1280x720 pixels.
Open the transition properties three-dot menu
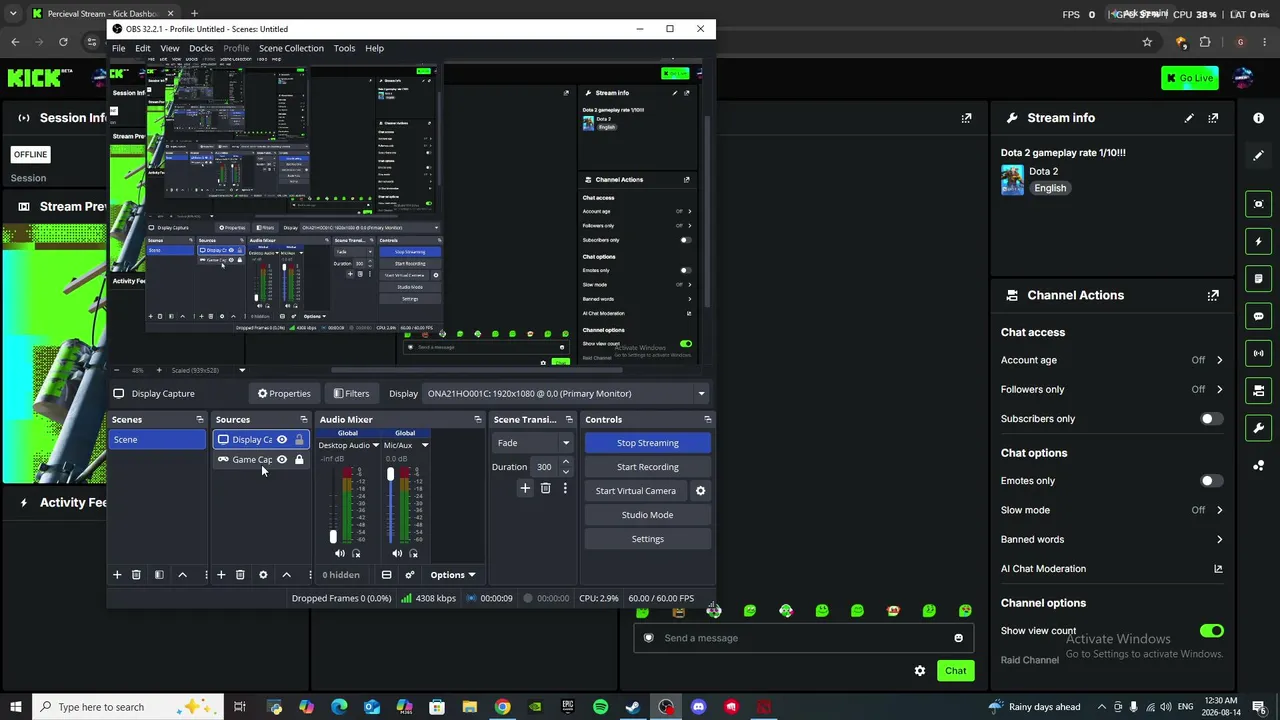click(565, 488)
